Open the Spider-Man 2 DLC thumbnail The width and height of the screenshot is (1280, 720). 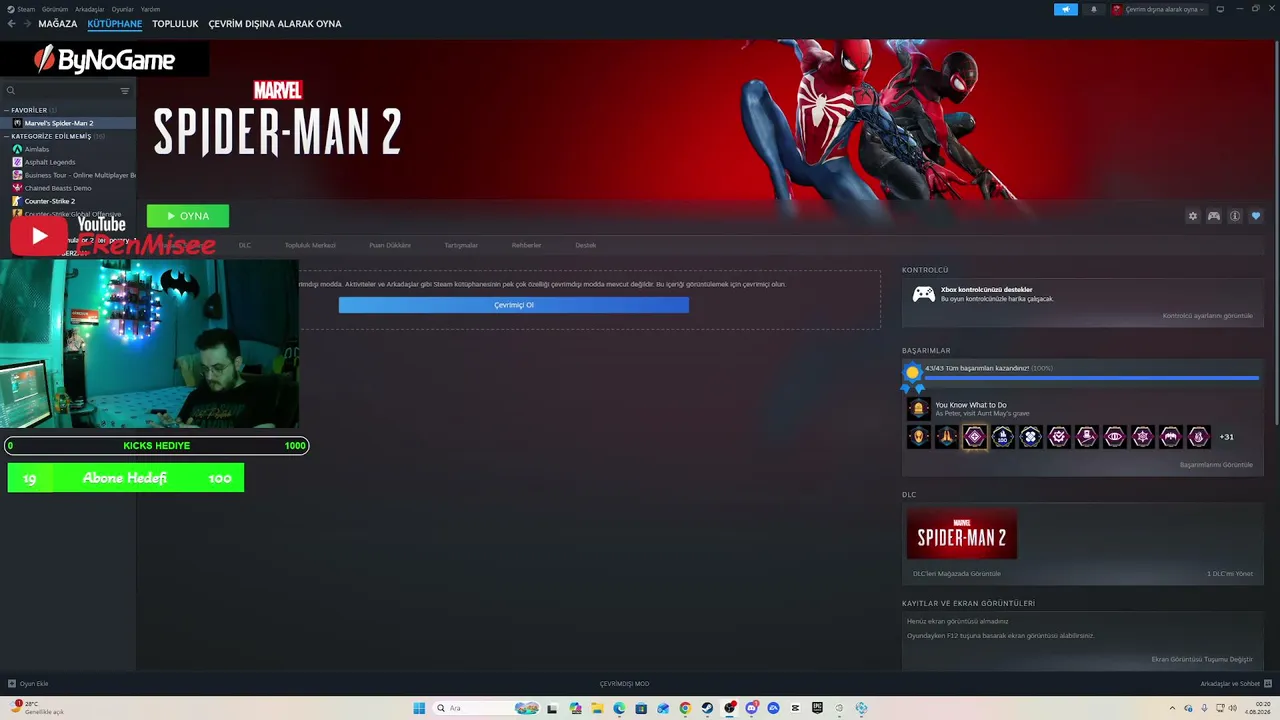point(962,534)
